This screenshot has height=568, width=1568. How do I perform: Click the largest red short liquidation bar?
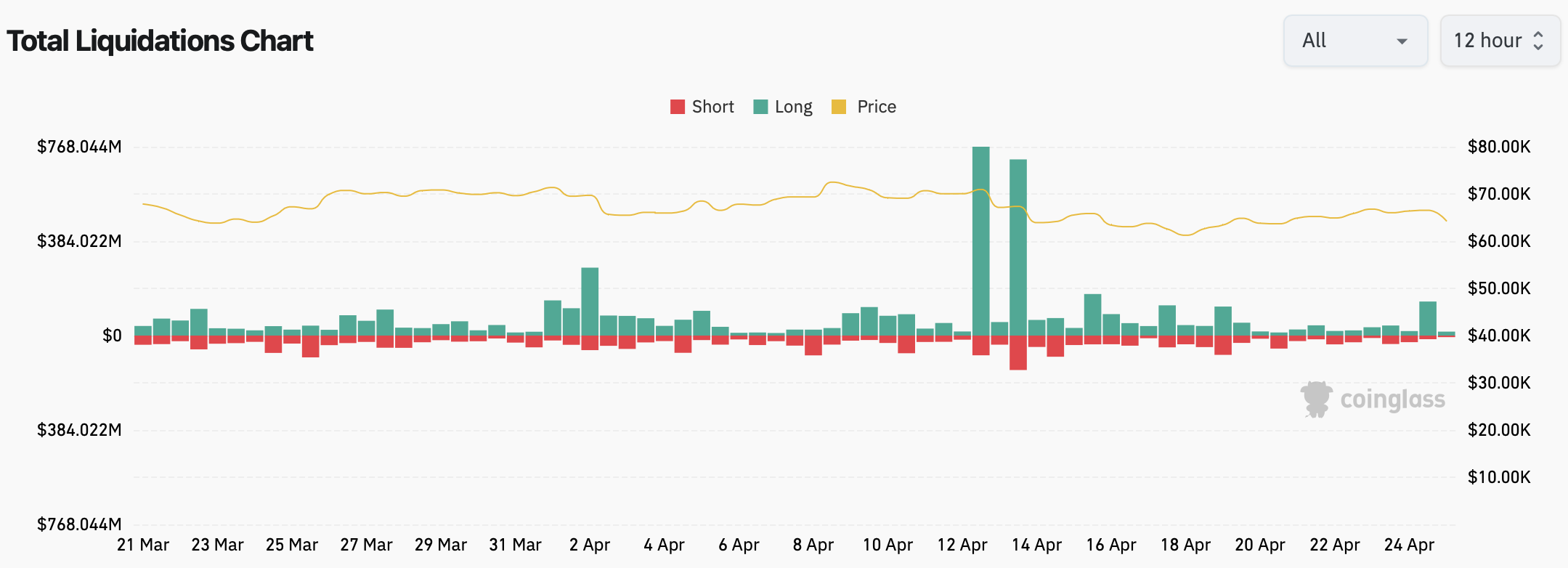(x=1018, y=353)
